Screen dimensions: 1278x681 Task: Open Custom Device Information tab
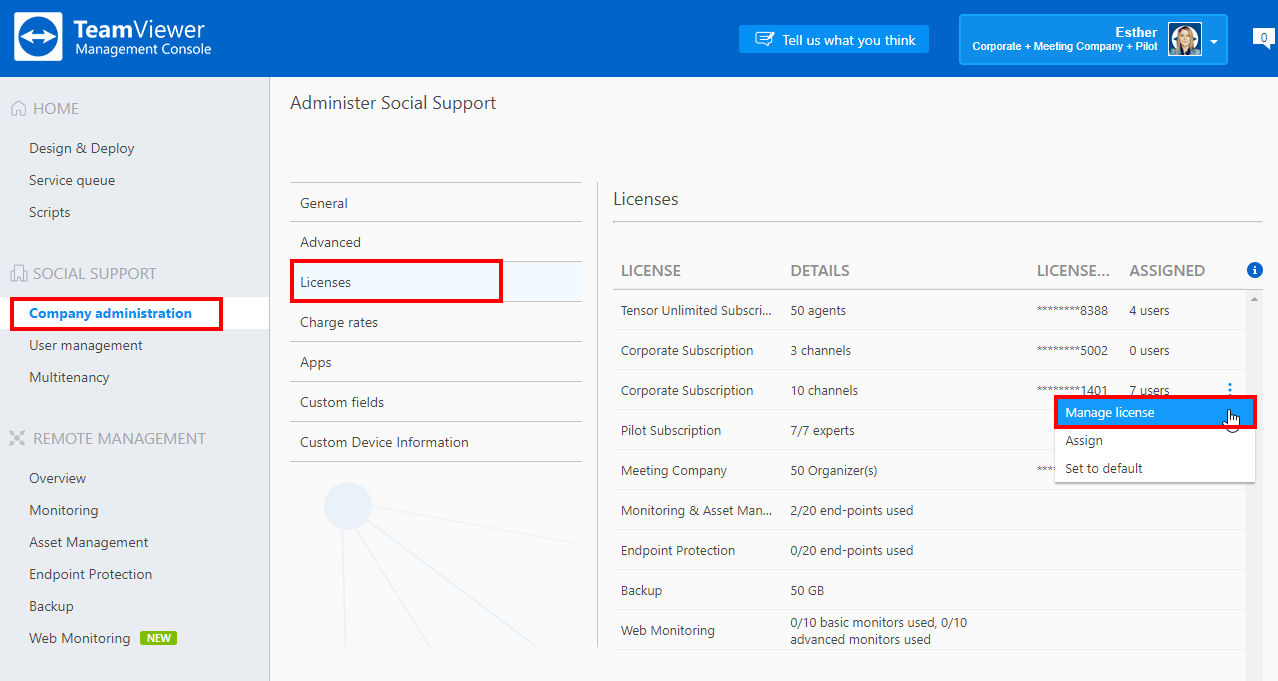436,442
